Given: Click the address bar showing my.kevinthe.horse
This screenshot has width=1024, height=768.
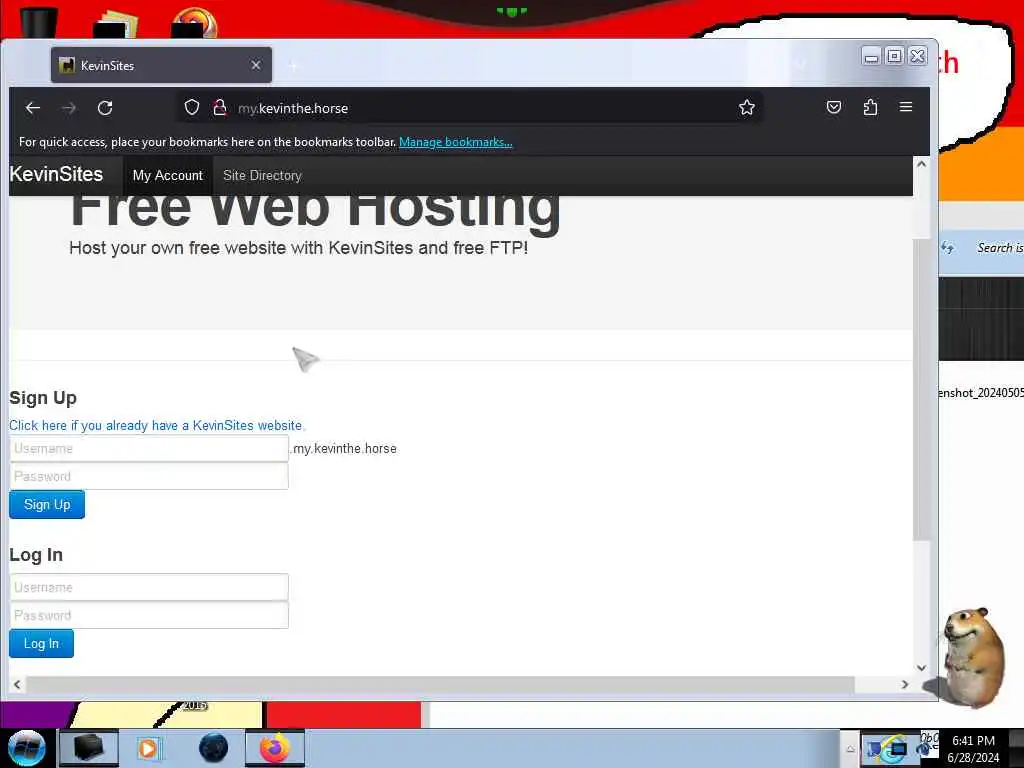Looking at the screenshot, I should 470,108.
